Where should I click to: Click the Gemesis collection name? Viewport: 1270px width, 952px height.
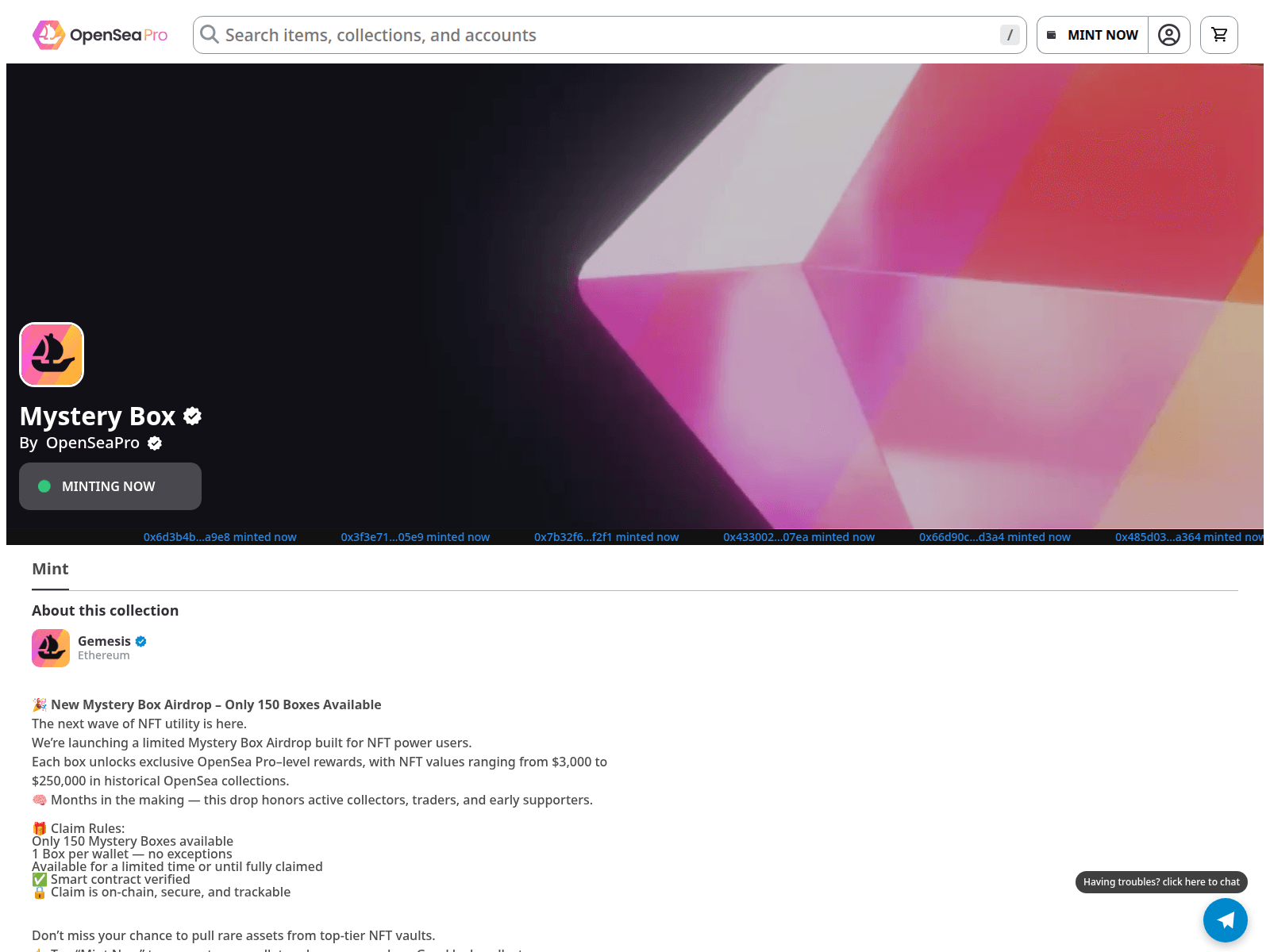pyautogui.click(x=104, y=641)
